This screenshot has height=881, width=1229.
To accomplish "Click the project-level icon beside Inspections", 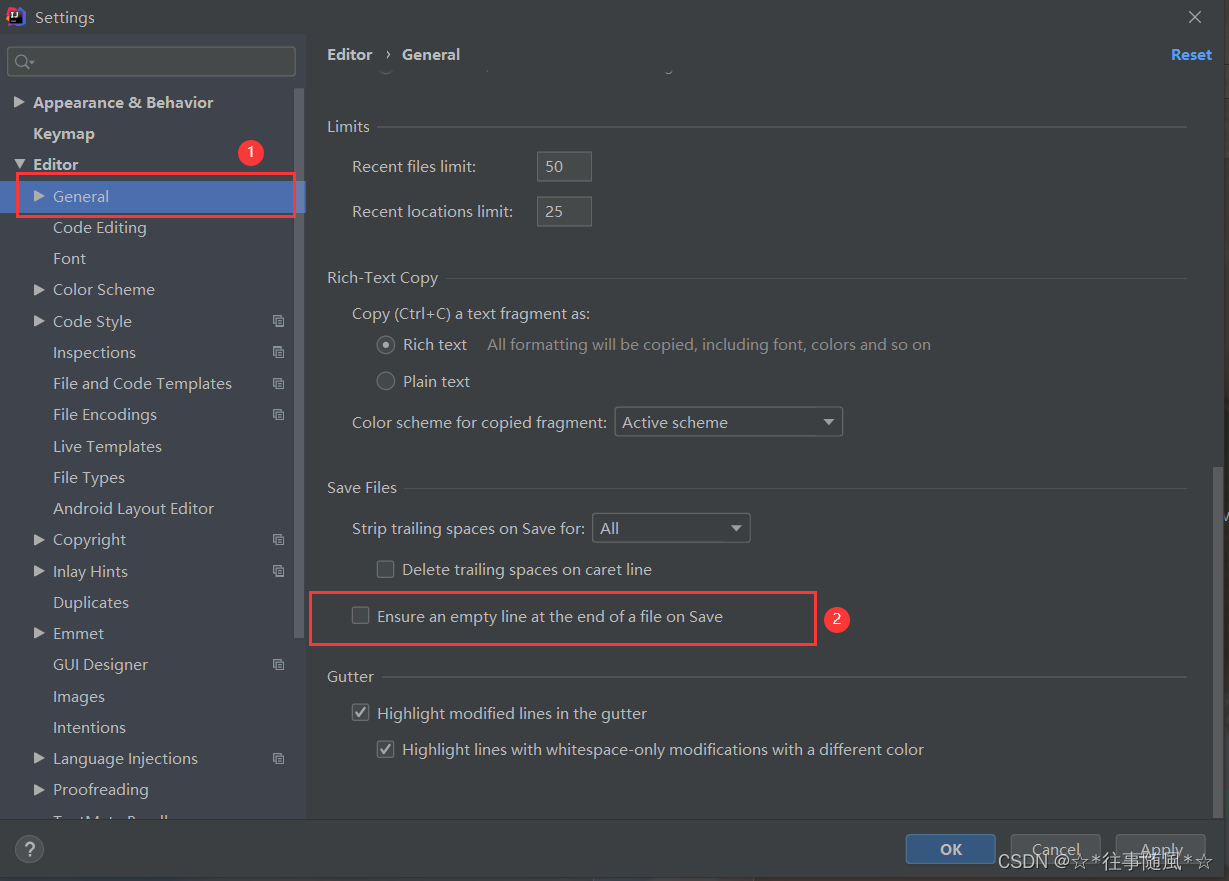I will click(278, 352).
